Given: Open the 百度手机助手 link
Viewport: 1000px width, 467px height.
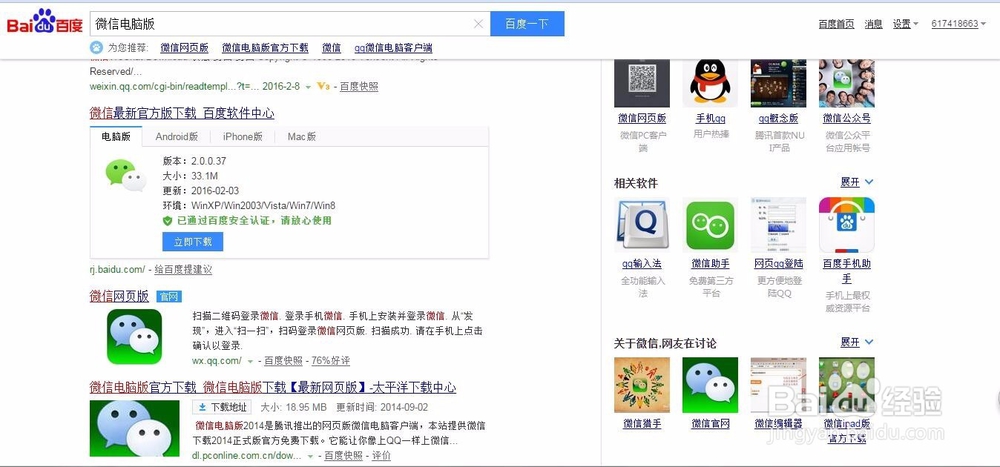Looking at the screenshot, I should (846, 271).
